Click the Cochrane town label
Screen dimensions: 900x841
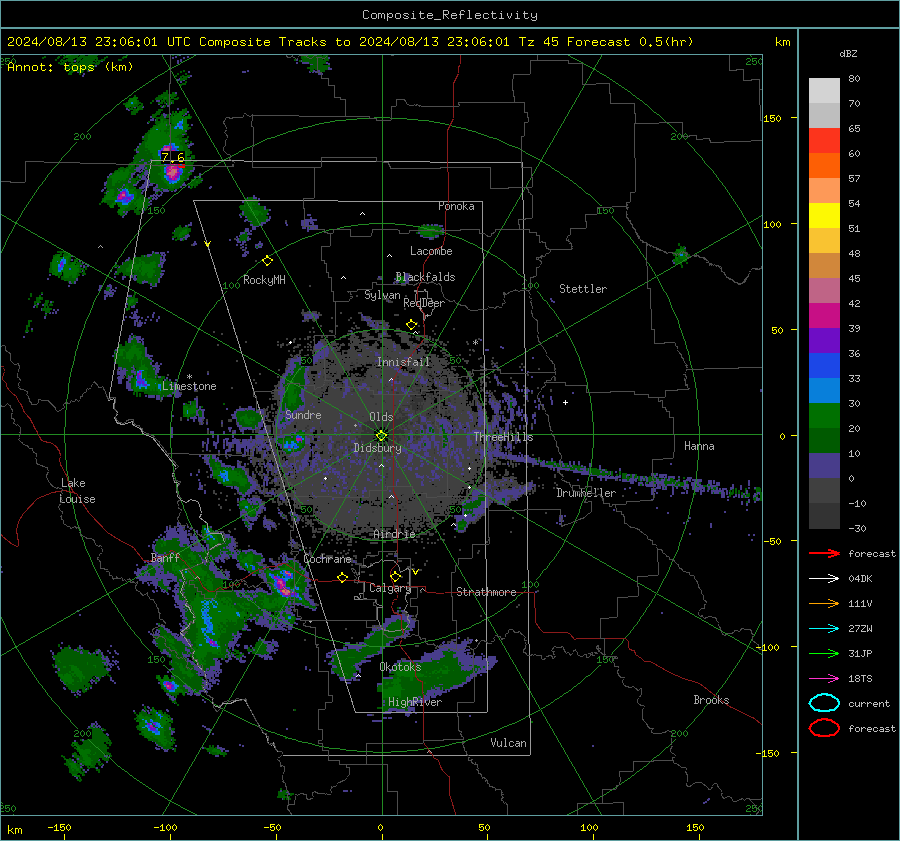tap(327, 559)
